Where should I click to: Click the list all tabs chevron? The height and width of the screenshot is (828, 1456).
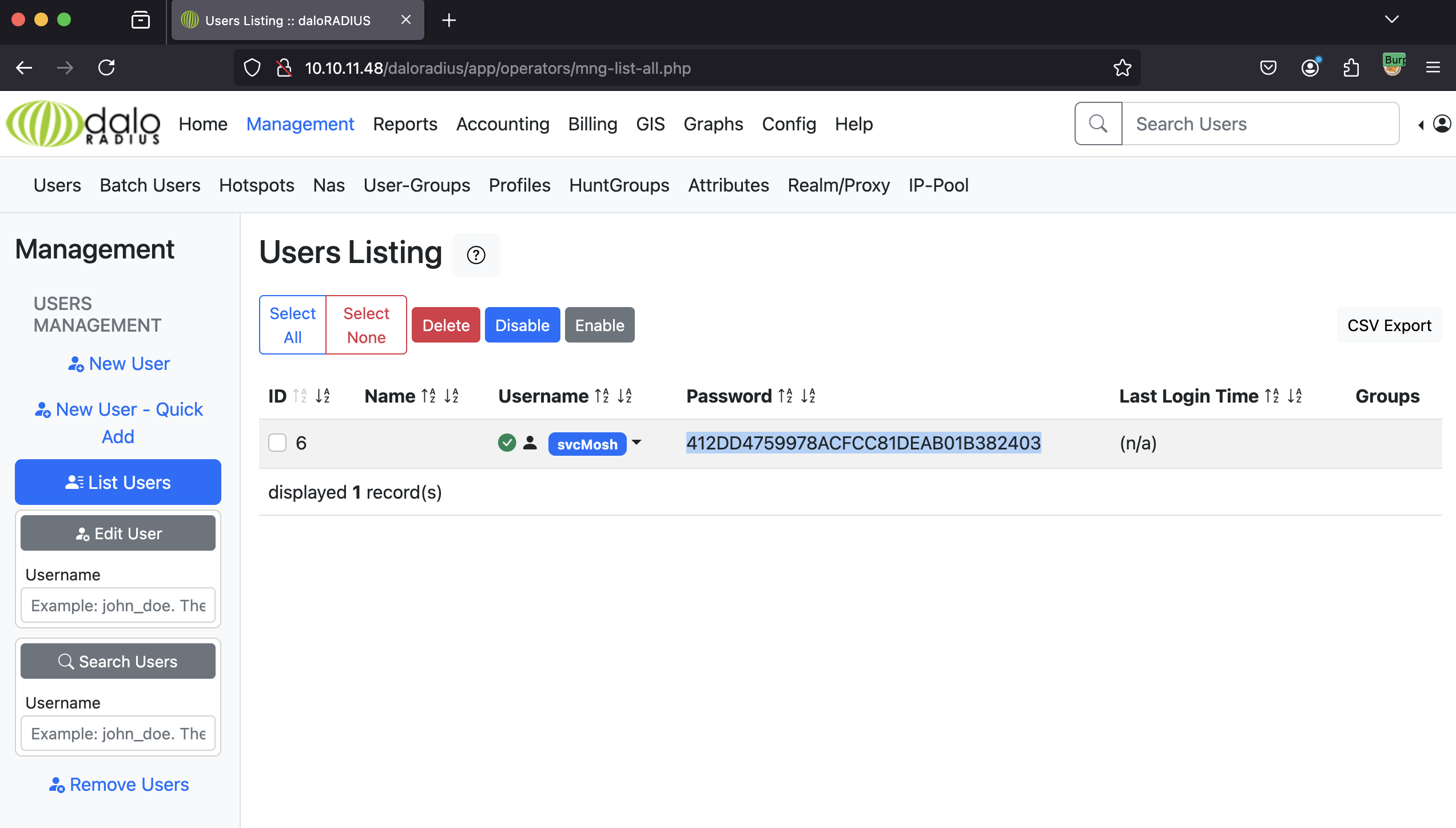click(1392, 19)
